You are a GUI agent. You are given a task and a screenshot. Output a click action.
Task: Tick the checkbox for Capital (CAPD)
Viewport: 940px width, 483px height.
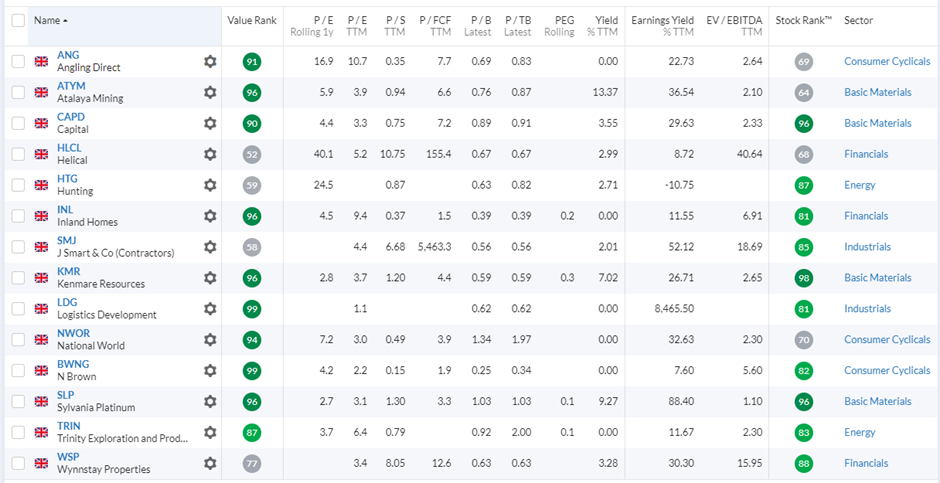tap(18, 123)
